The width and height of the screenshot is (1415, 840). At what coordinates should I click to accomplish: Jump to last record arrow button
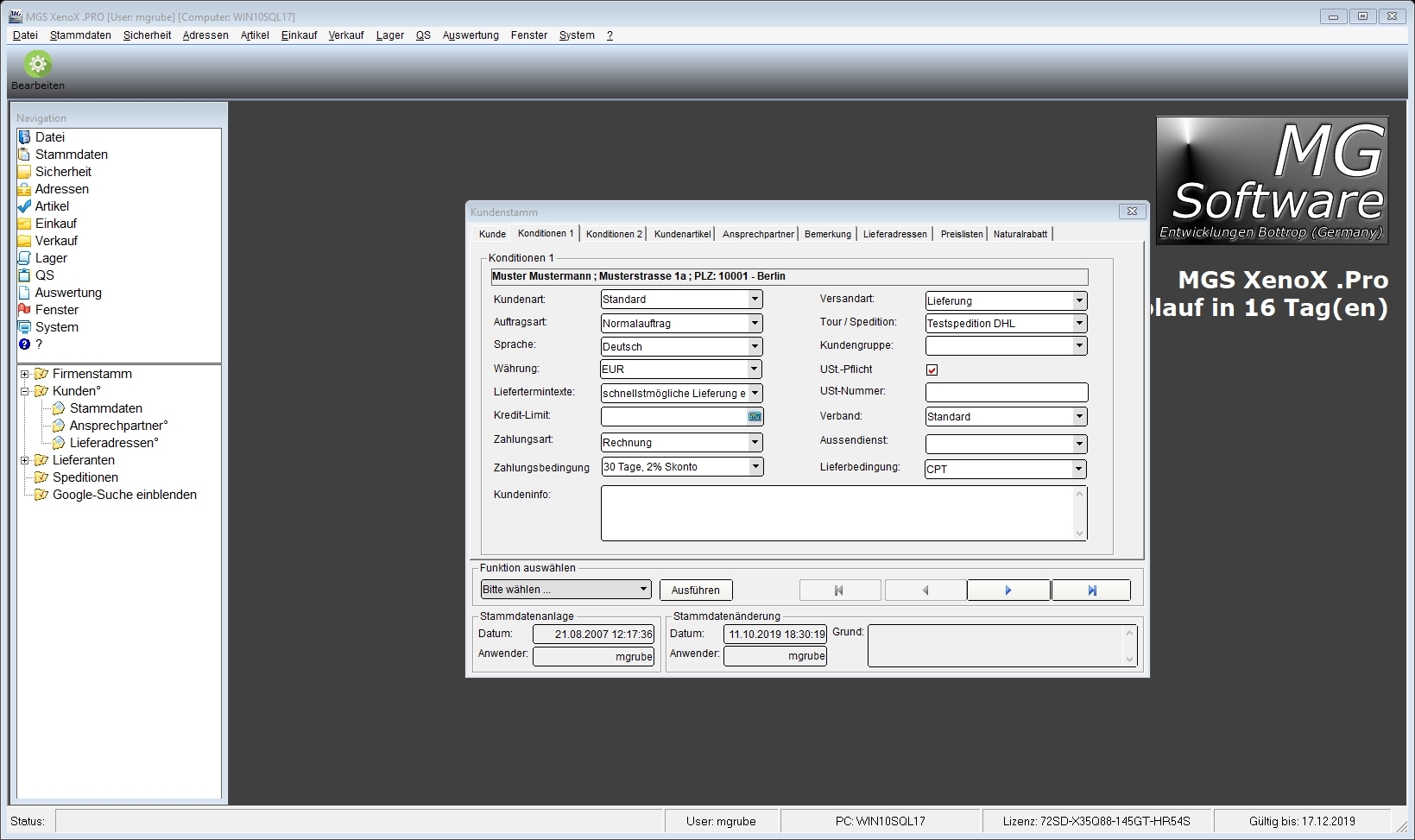coord(1091,591)
